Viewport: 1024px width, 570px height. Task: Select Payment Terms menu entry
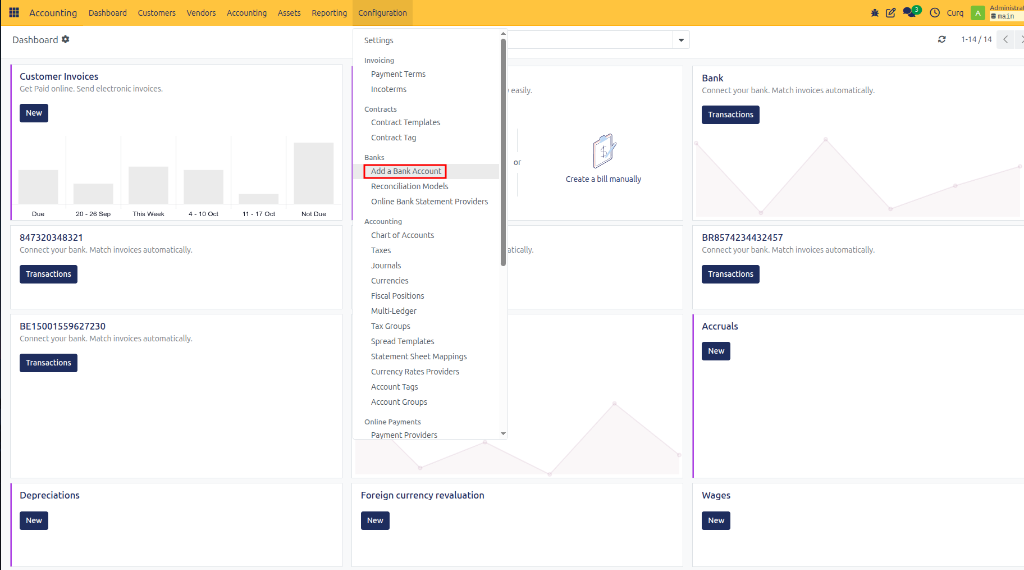pyautogui.click(x=398, y=74)
